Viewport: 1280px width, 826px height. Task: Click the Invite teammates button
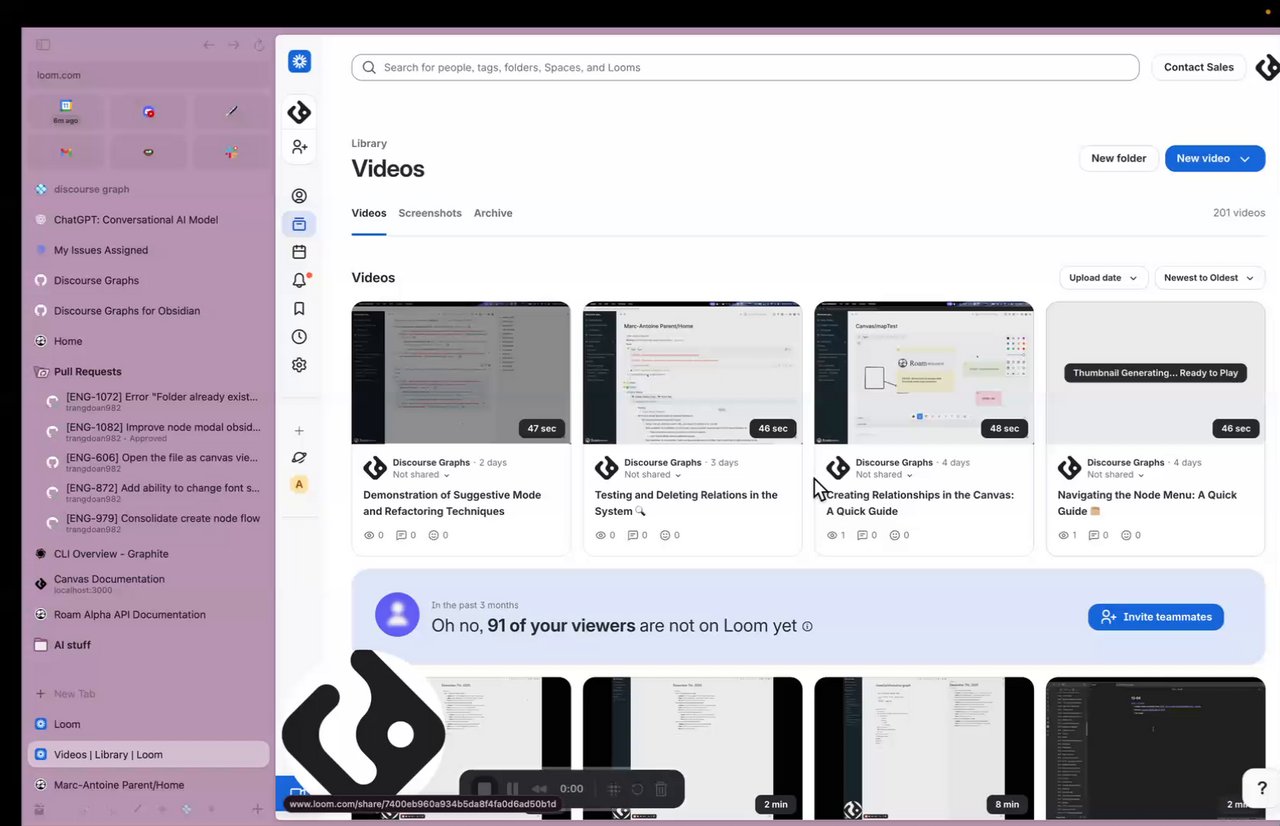[1156, 617]
